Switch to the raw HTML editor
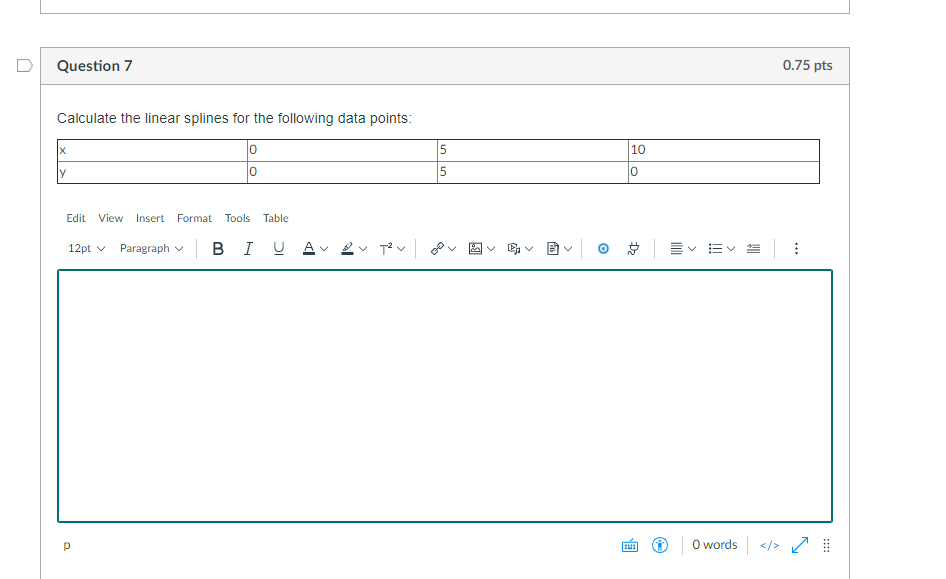946x579 pixels. click(x=768, y=545)
